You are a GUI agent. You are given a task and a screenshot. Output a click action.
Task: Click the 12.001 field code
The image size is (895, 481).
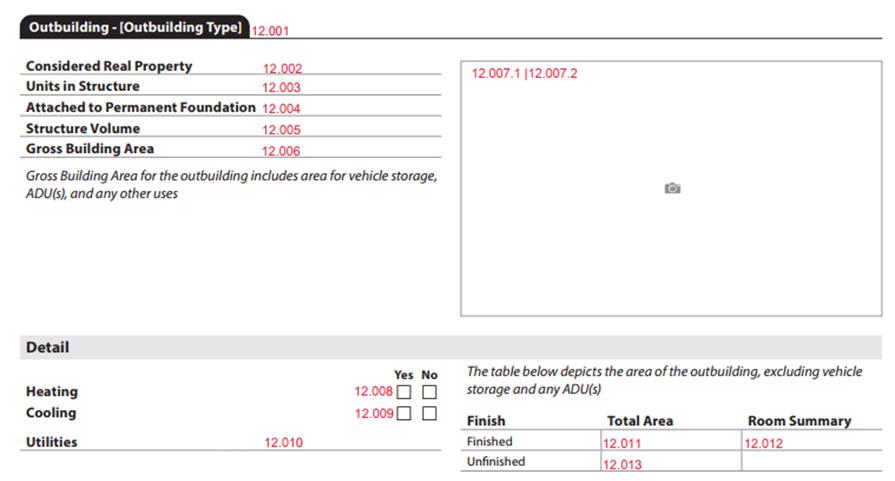[x=270, y=31]
